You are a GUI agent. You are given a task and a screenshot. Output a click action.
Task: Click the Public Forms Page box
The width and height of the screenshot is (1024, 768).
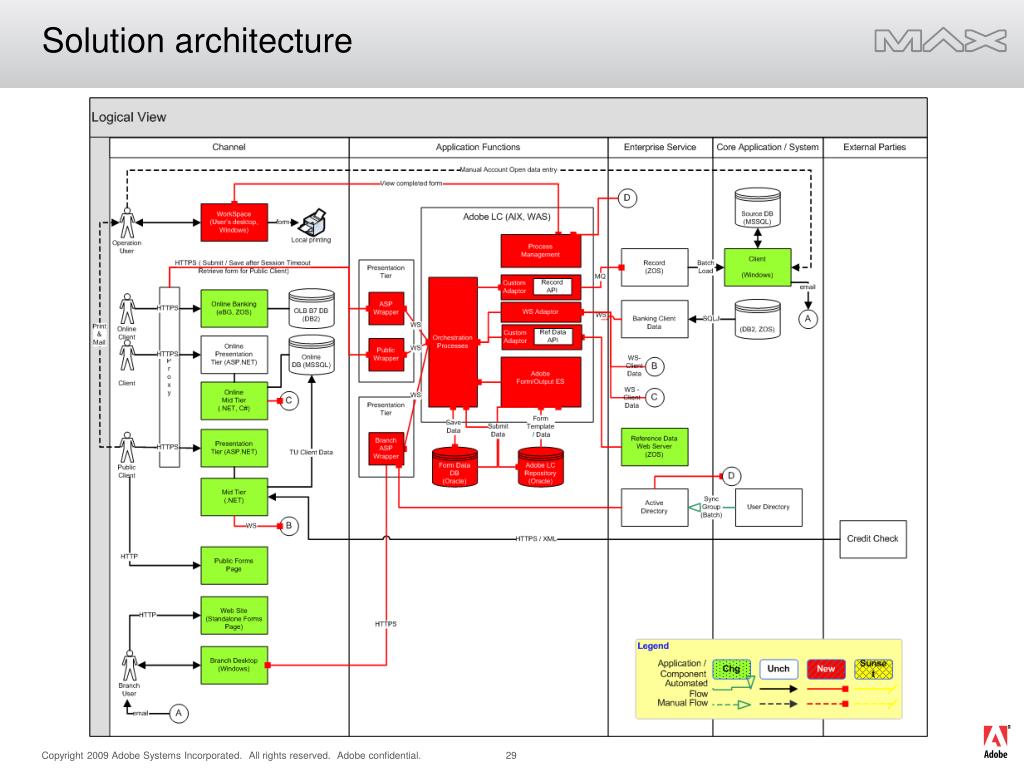(x=234, y=565)
